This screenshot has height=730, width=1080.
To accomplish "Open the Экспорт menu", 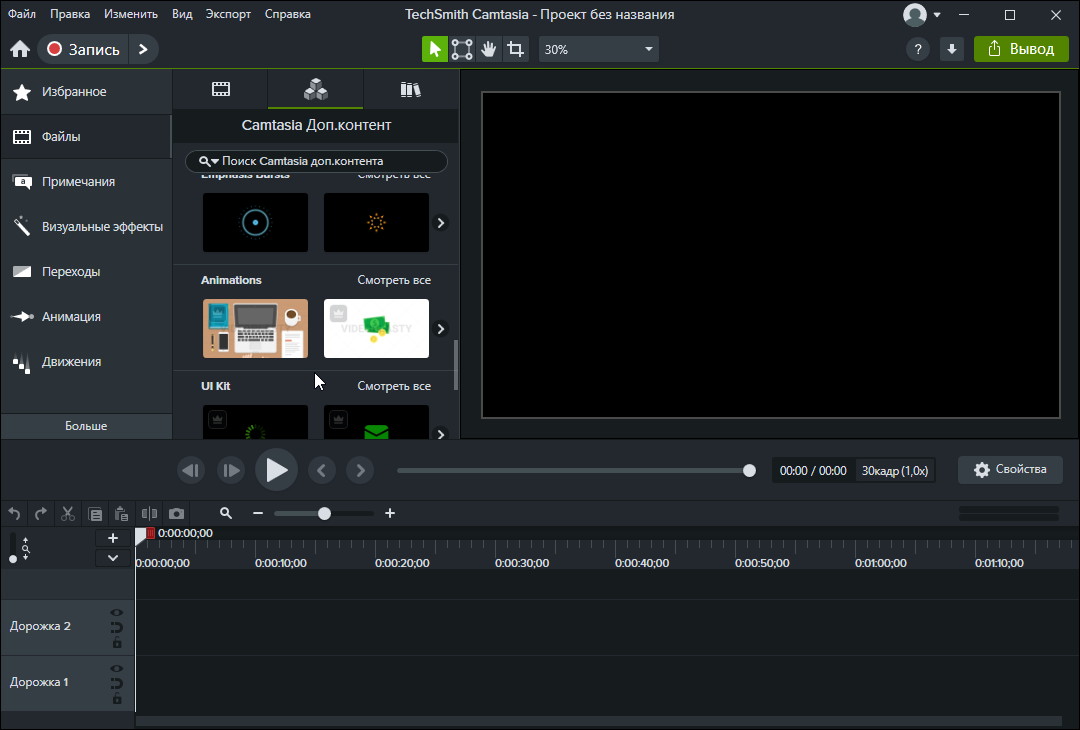I will 228,14.
